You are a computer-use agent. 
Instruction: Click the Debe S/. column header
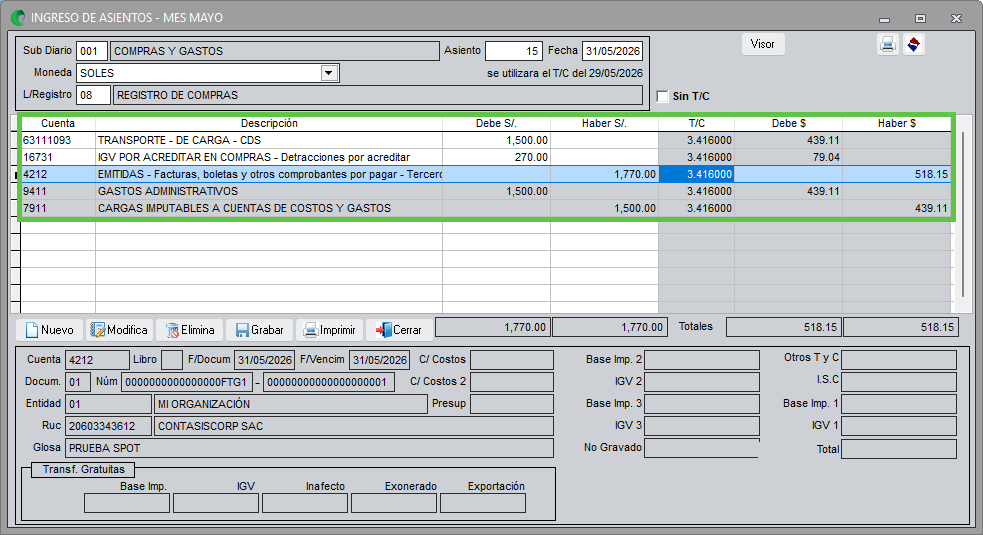coord(497,124)
